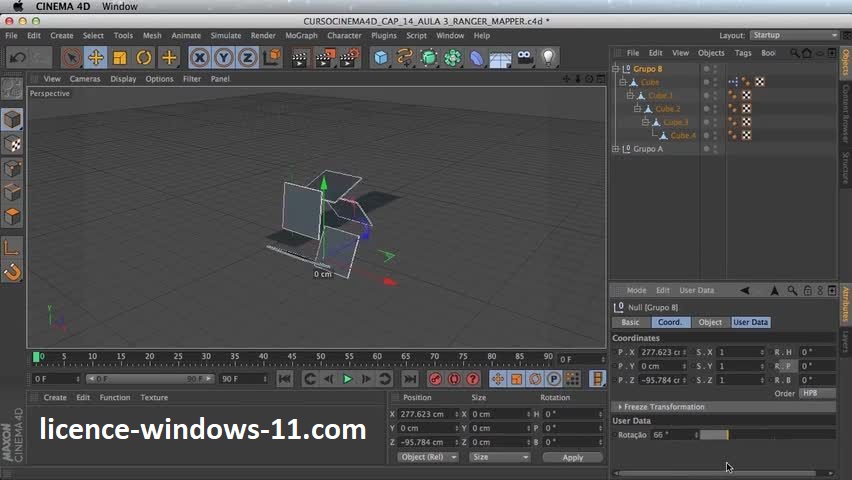
Task: Click the Undo arrow icon
Action: (x=17, y=58)
